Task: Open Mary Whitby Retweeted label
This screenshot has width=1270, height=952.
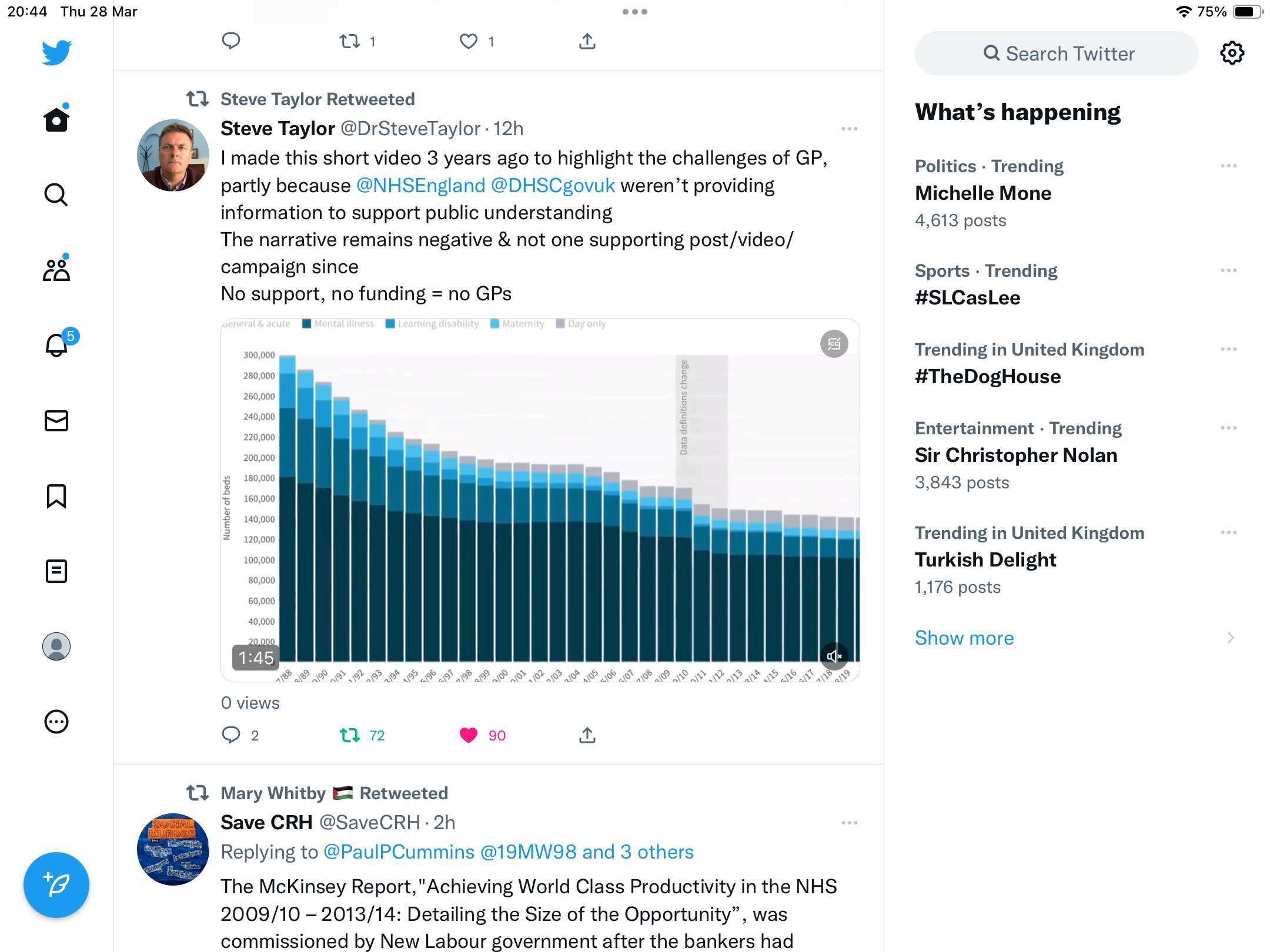Action: click(x=334, y=793)
